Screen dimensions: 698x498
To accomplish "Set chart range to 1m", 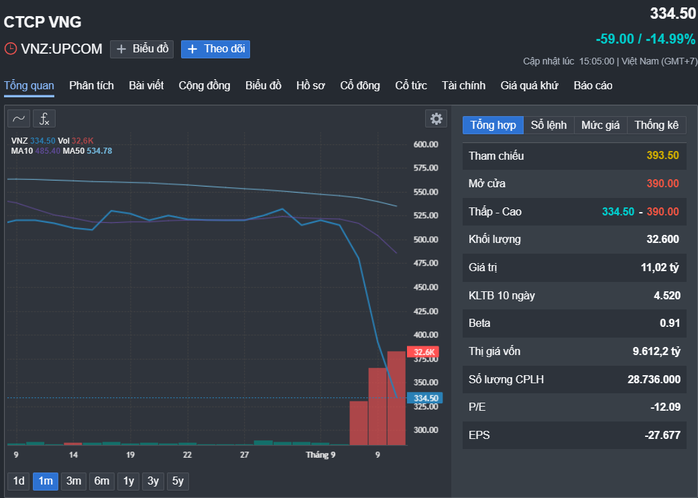I will pyautogui.click(x=45, y=481).
